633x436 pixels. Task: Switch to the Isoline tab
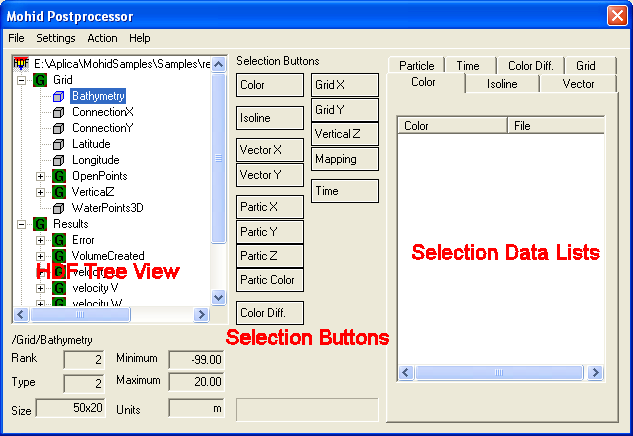[502, 84]
